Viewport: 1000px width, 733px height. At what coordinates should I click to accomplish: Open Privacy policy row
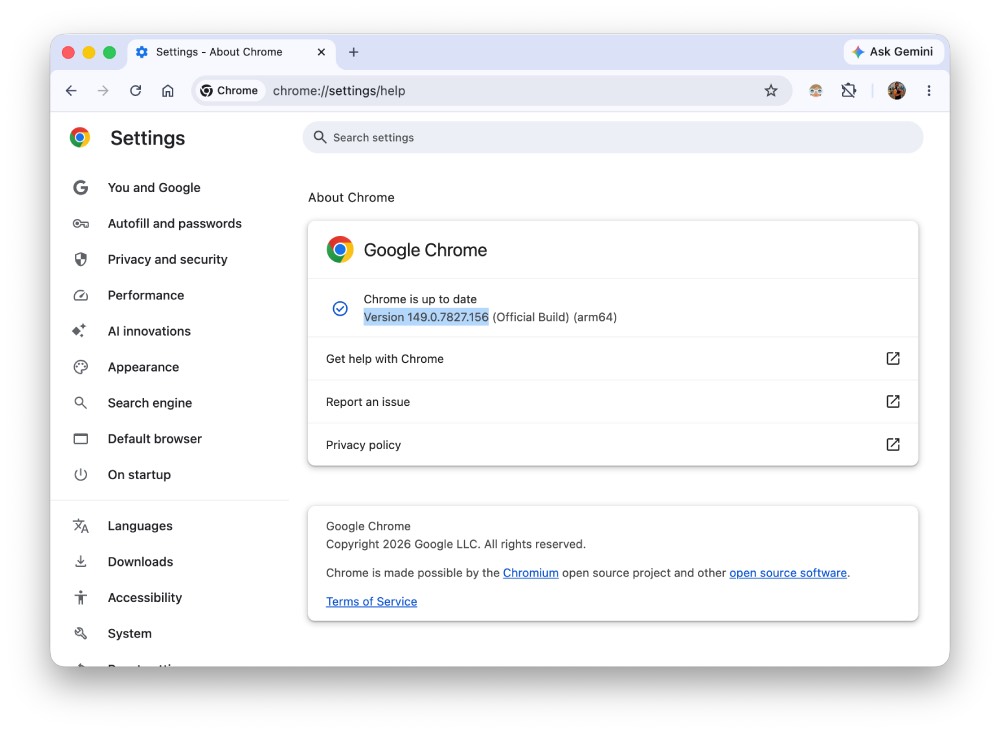coord(613,445)
